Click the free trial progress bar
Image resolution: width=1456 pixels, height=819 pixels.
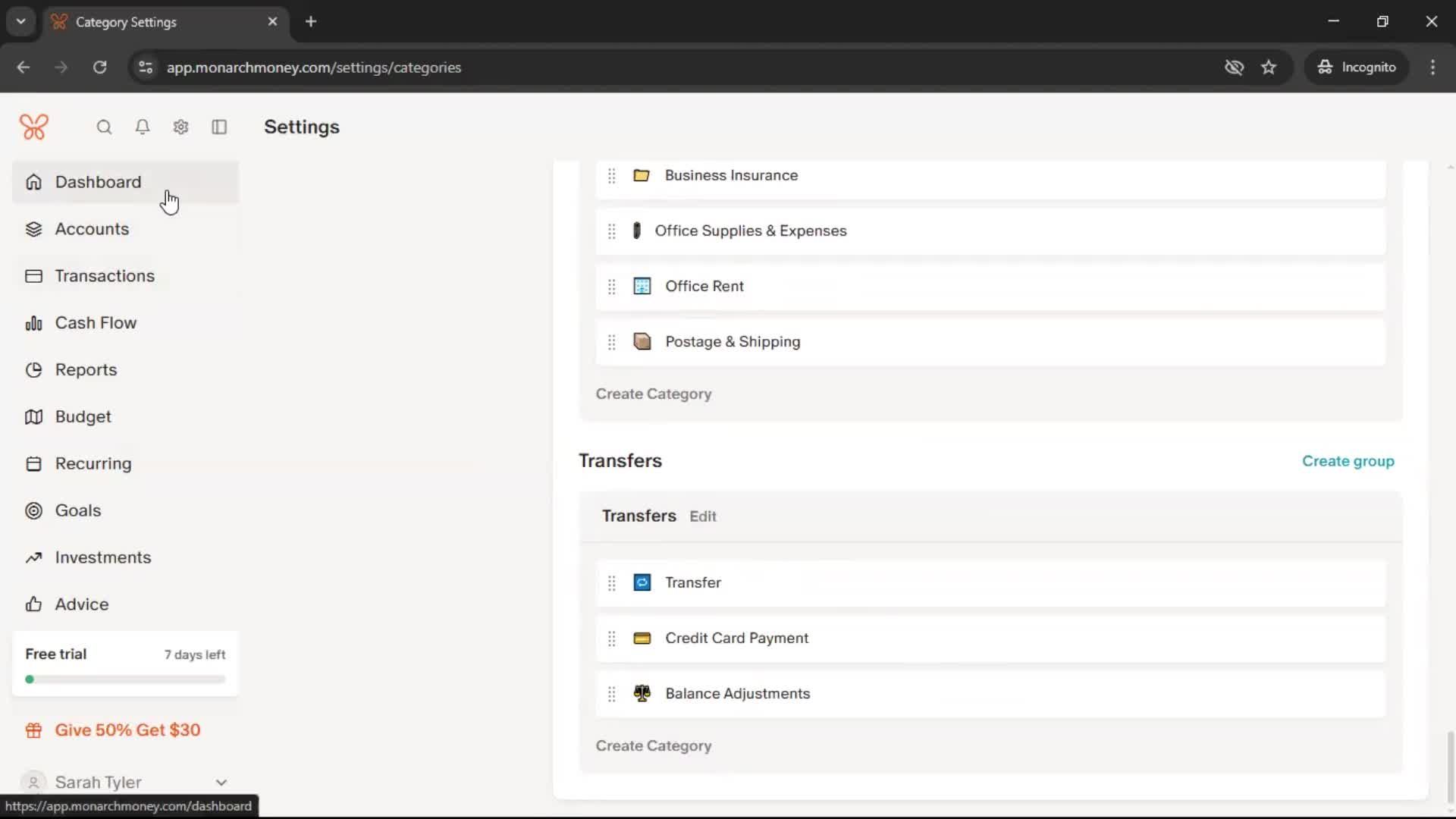[x=125, y=679]
